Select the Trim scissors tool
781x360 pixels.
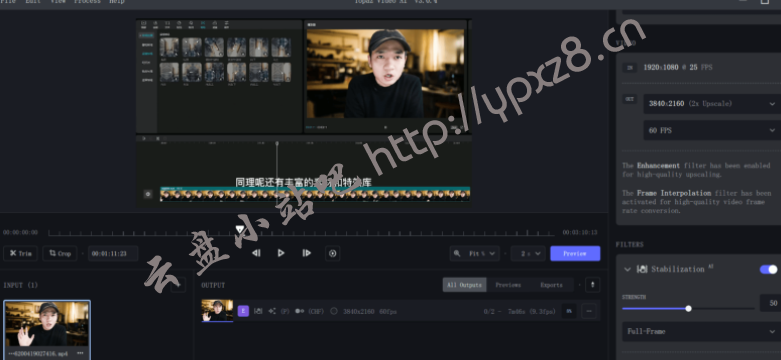pos(20,253)
